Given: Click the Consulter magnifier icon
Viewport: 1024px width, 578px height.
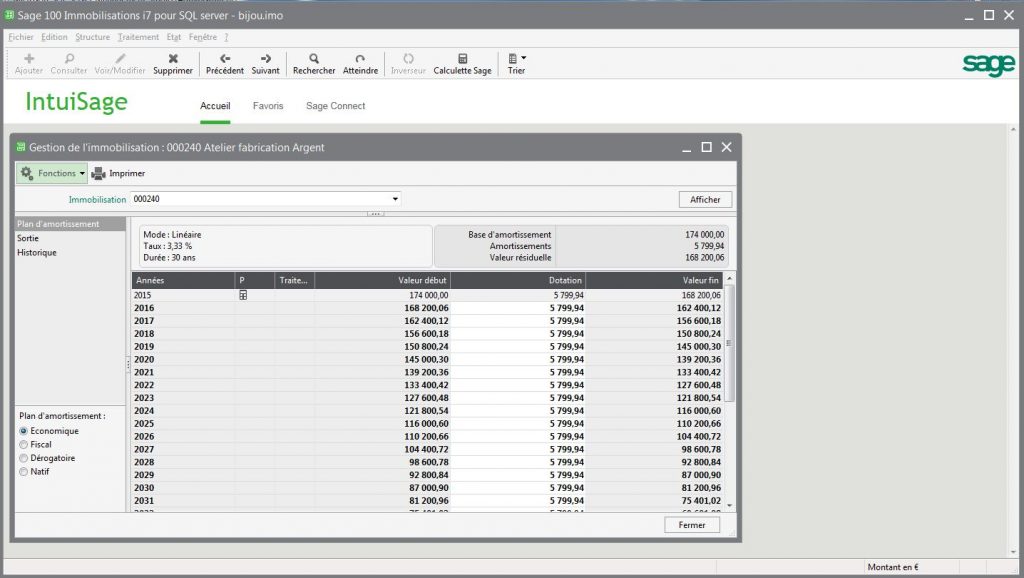Looking at the screenshot, I should click(x=69, y=59).
